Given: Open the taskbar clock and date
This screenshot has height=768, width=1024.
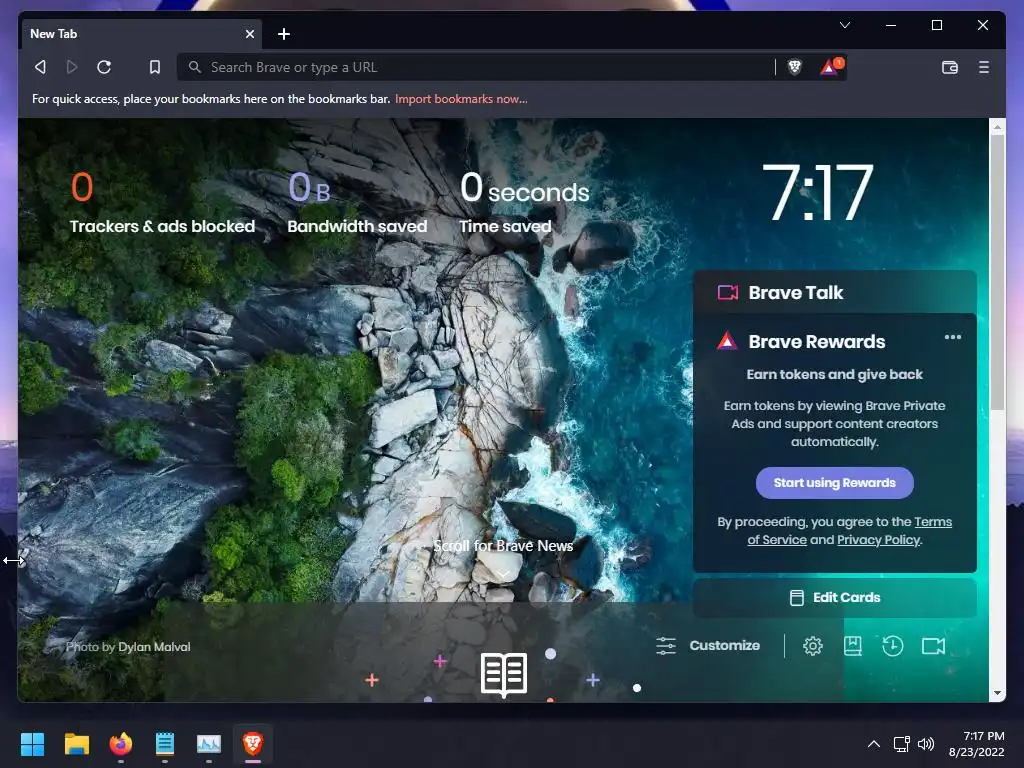Looking at the screenshot, I should point(976,744).
